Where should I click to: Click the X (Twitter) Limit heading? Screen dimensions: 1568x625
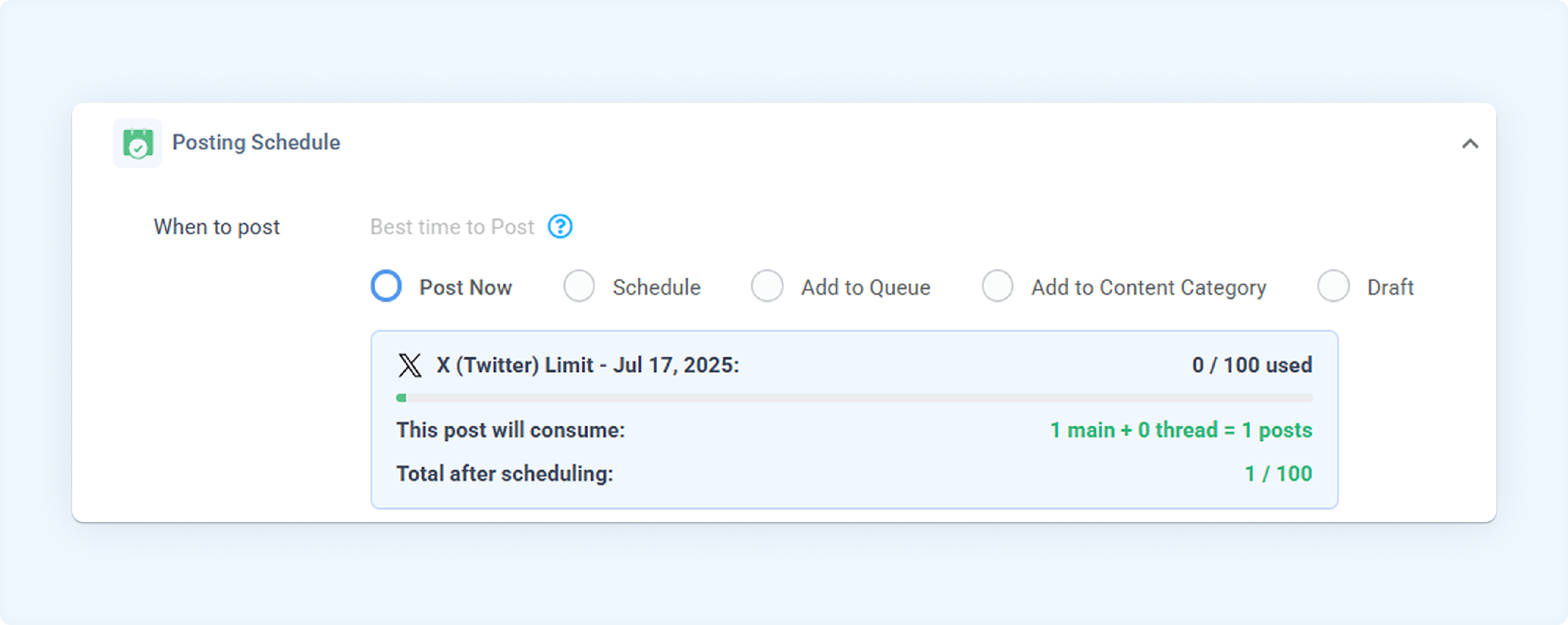pos(587,365)
